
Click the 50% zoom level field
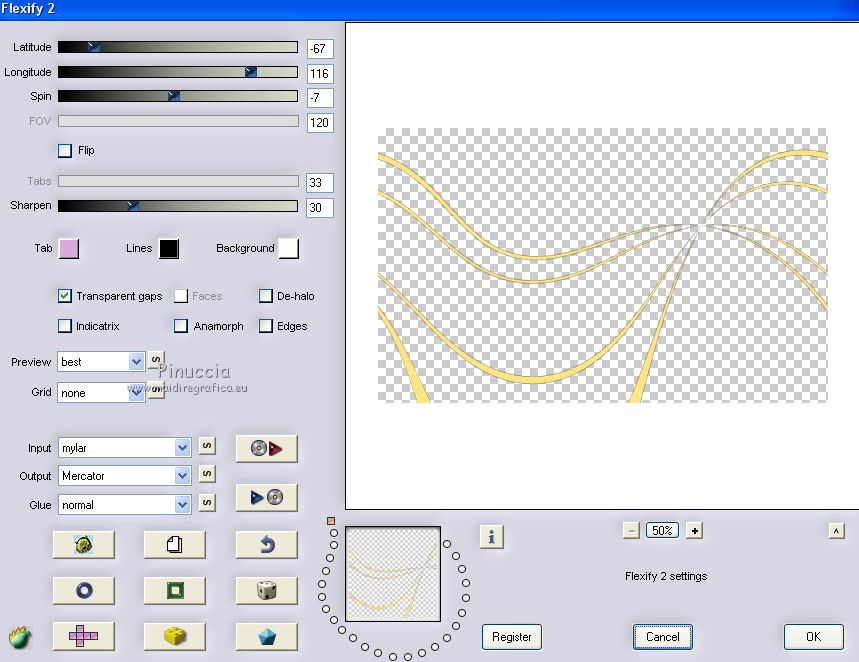click(662, 530)
